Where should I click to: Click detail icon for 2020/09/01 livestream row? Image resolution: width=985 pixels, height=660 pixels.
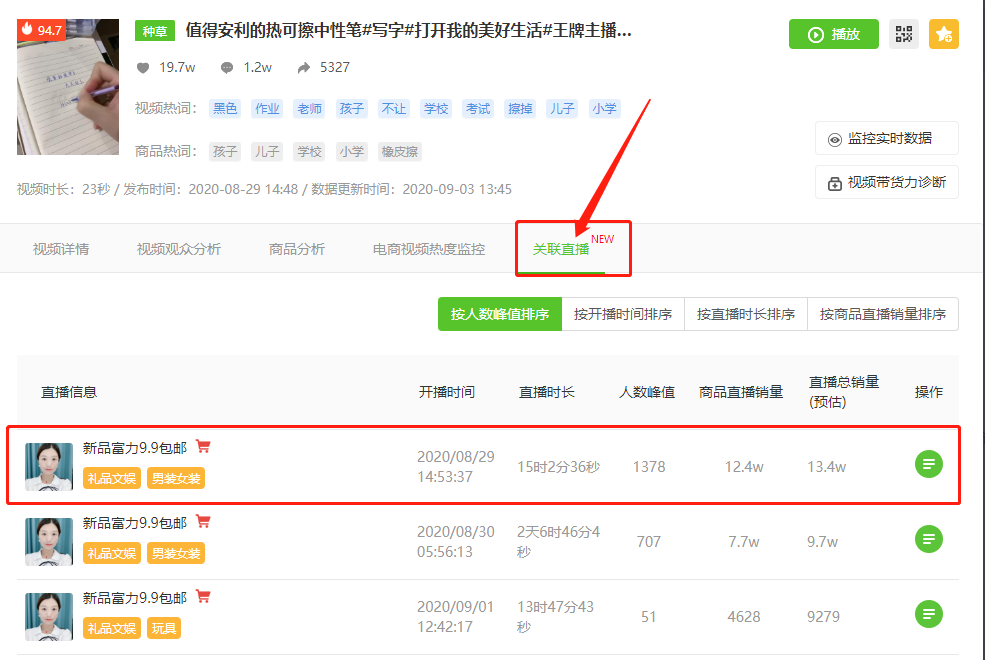point(928,614)
